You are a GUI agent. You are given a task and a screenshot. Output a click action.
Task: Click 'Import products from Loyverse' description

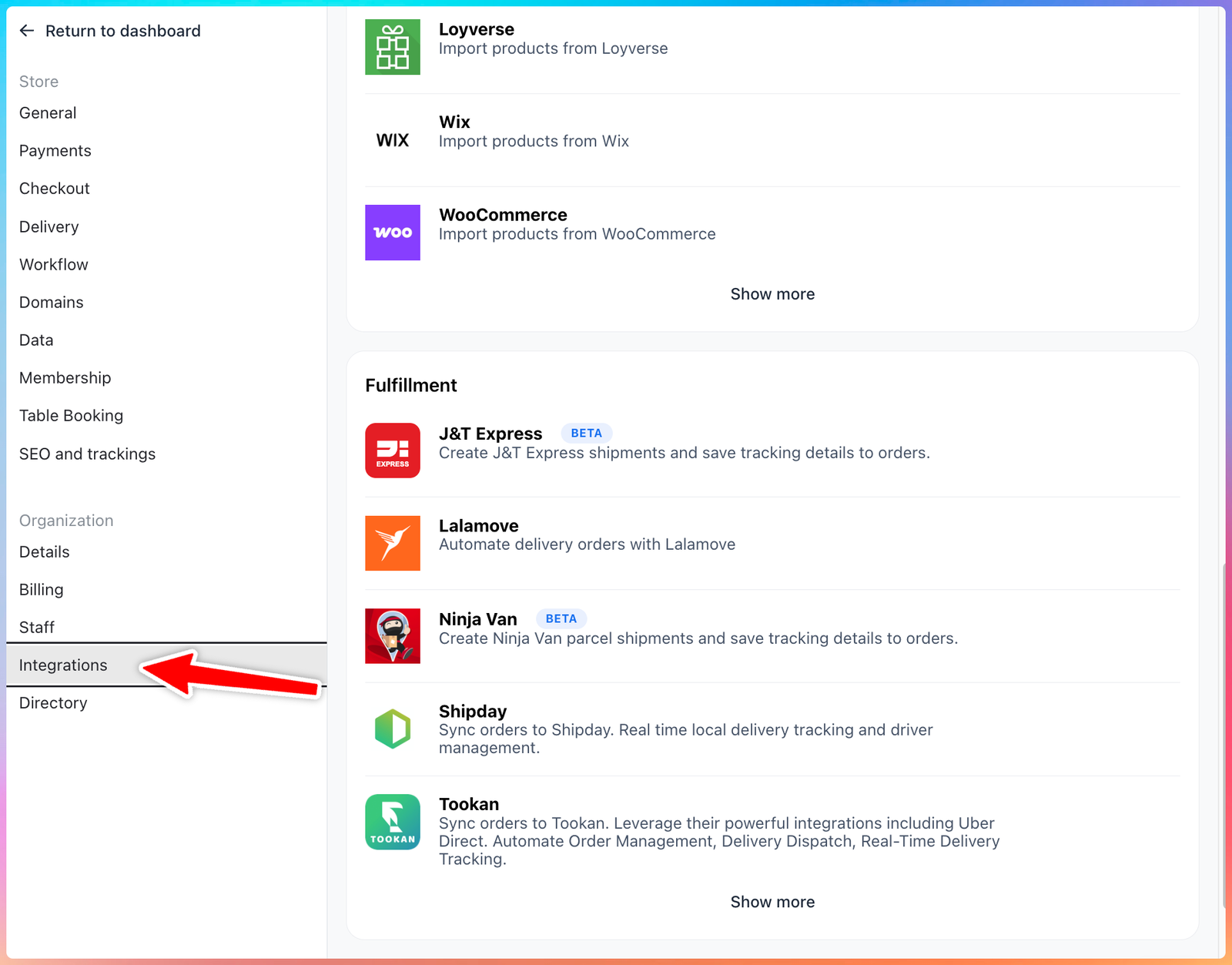click(x=554, y=49)
